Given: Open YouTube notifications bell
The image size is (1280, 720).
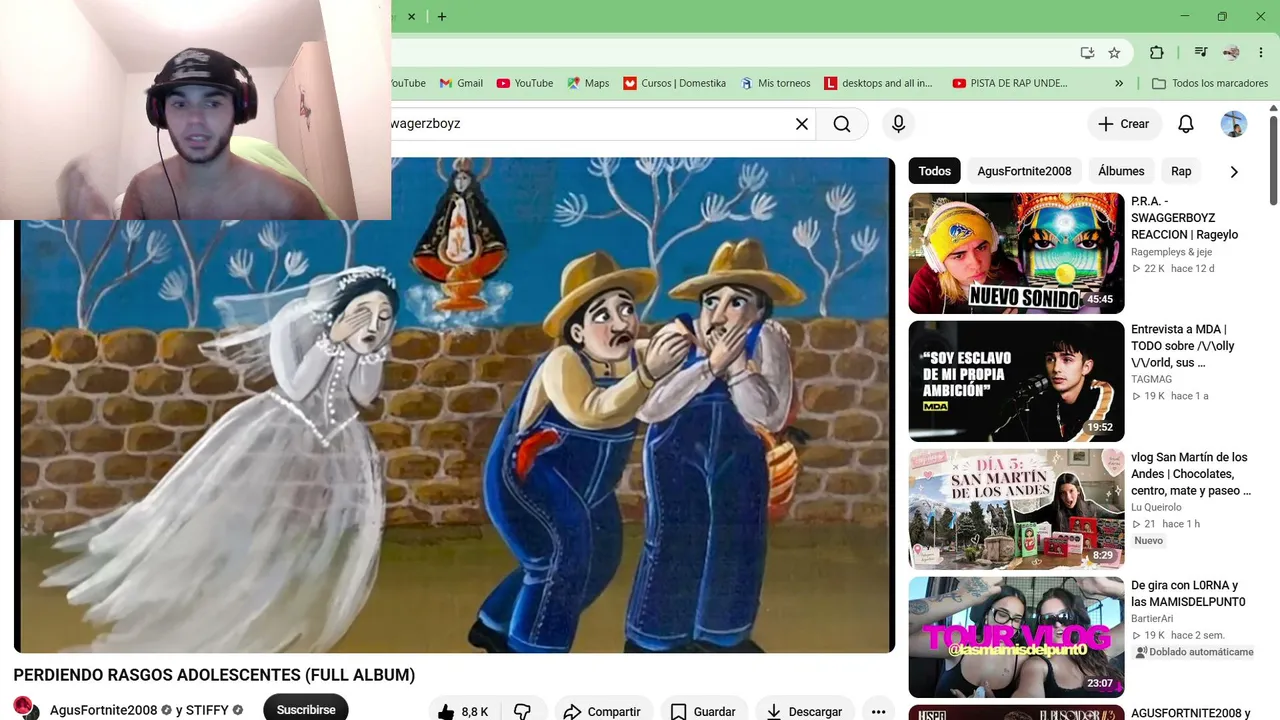Looking at the screenshot, I should (1186, 124).
